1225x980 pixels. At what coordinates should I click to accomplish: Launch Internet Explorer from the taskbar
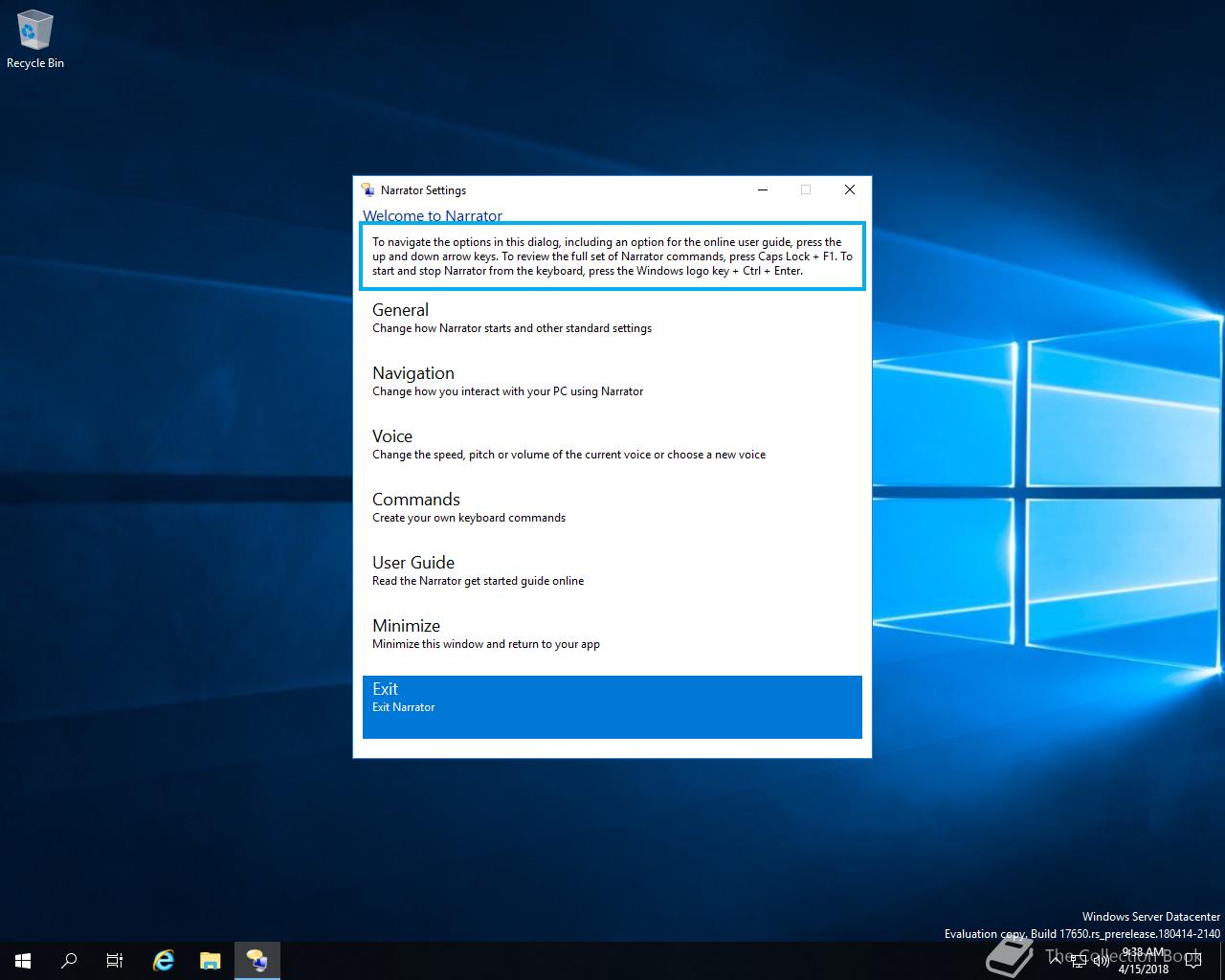click(x=164, y=960)
